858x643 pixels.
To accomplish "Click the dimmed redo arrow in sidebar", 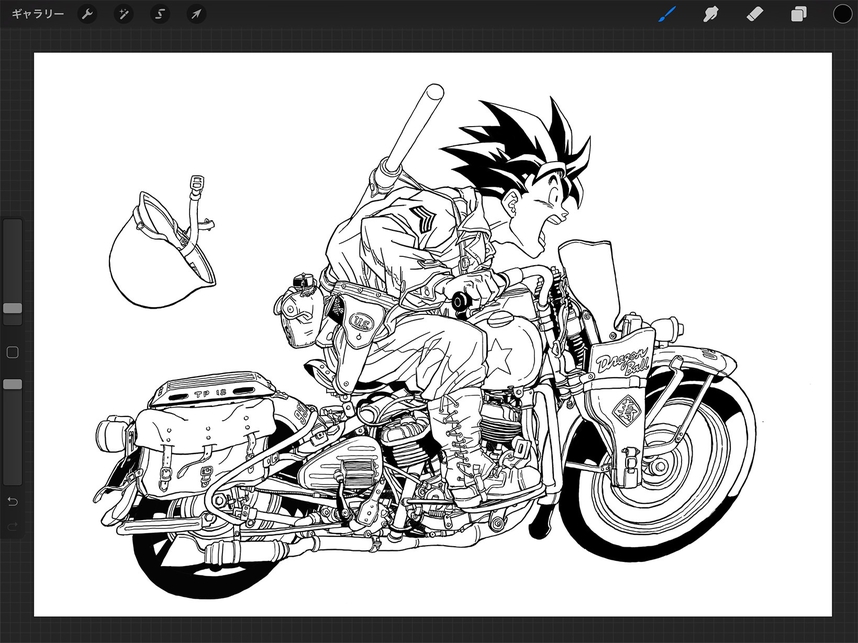I will pyautogui.click(x=12, y=526).
